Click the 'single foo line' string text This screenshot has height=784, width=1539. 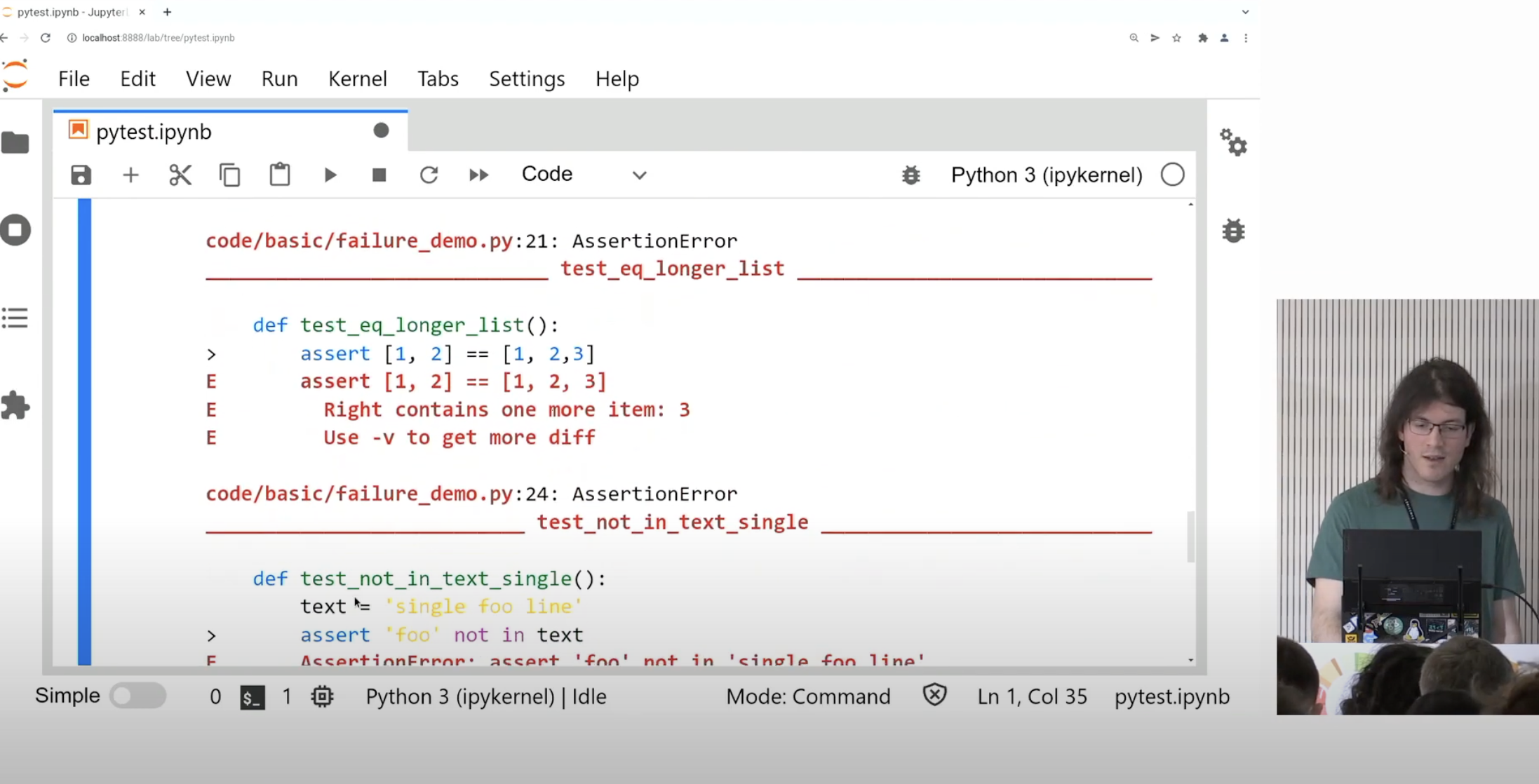coord(483,607)
